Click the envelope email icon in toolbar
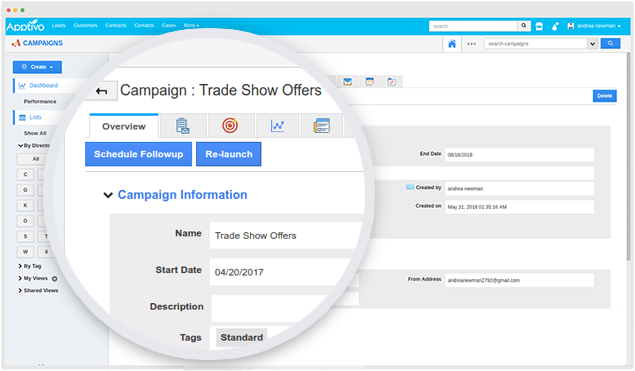 (347, 82)
